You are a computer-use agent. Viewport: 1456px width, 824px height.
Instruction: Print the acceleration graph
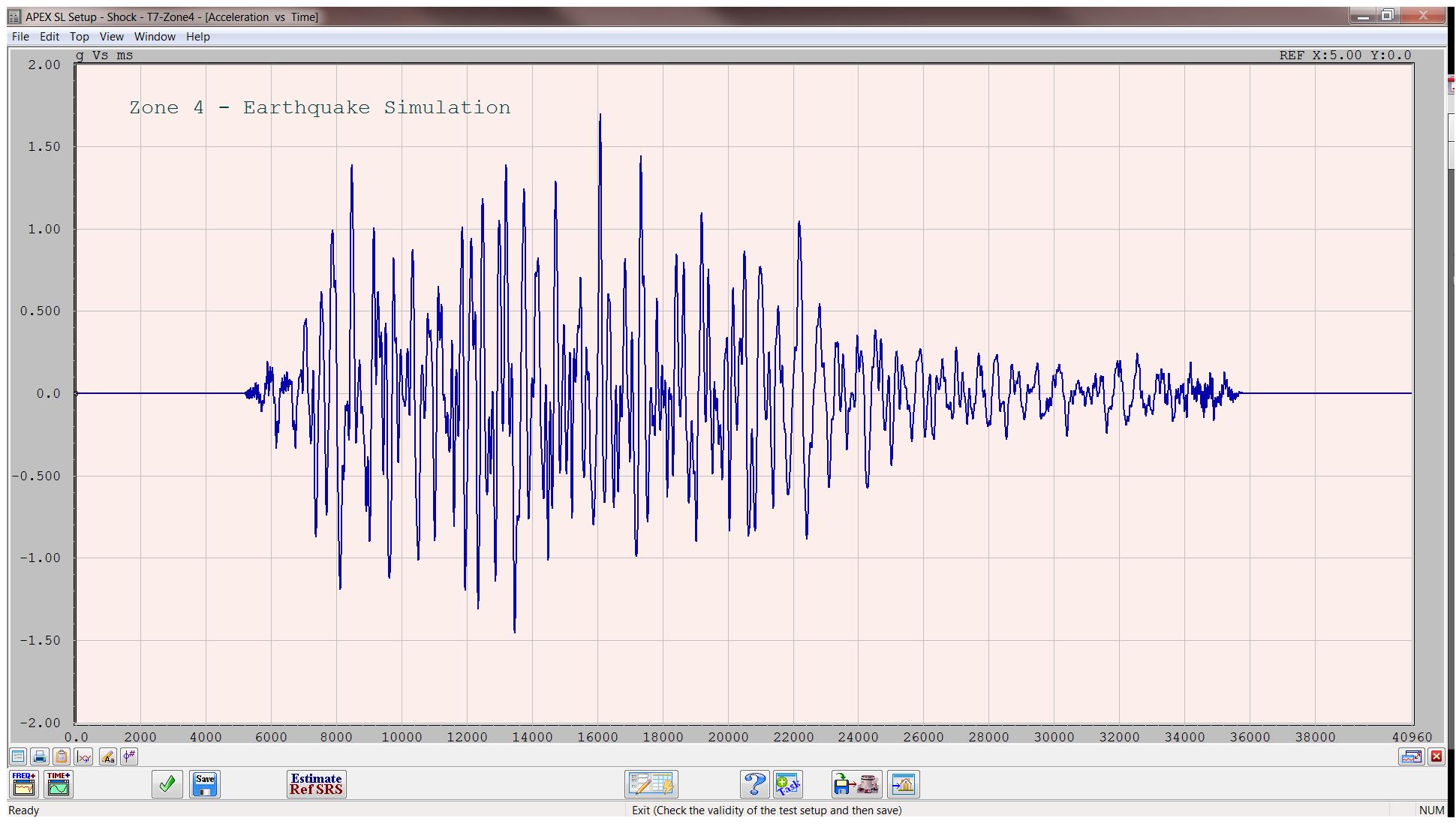[40, 756]
